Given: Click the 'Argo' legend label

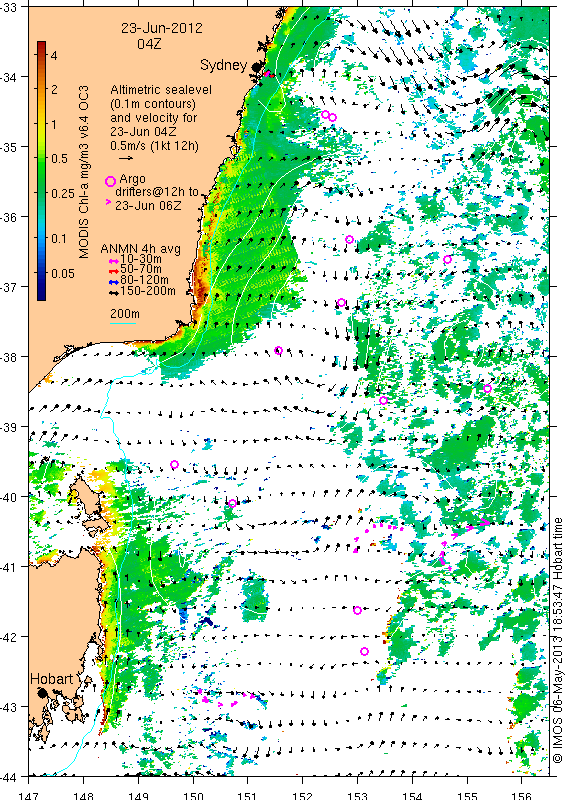Looking at the screenshot, I should point(132,180).
